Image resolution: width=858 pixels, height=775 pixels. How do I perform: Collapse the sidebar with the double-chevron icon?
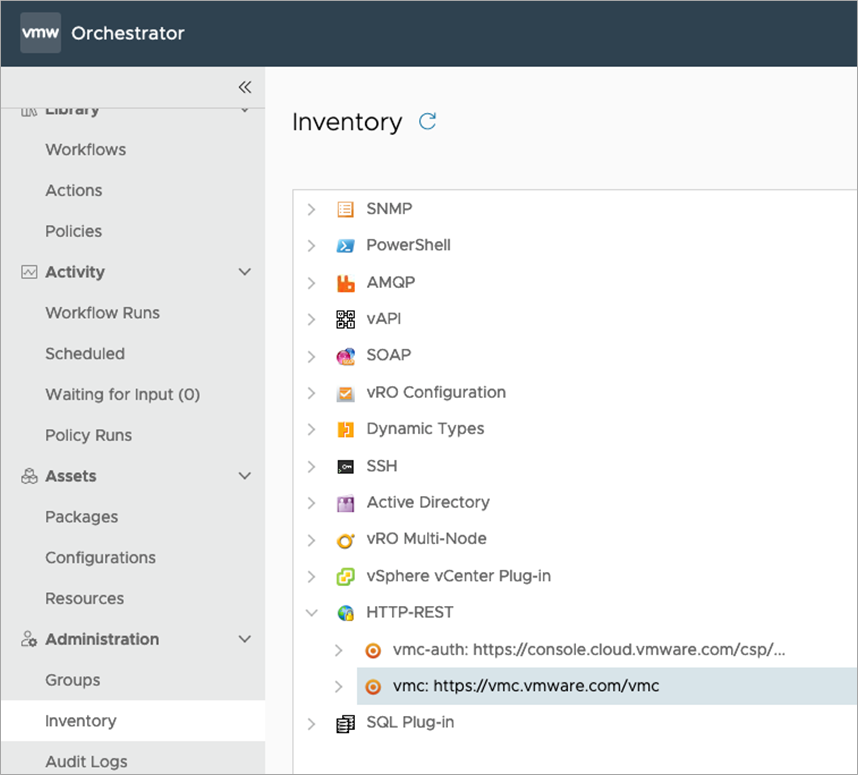pyautogui.click(x=245, y=87)
